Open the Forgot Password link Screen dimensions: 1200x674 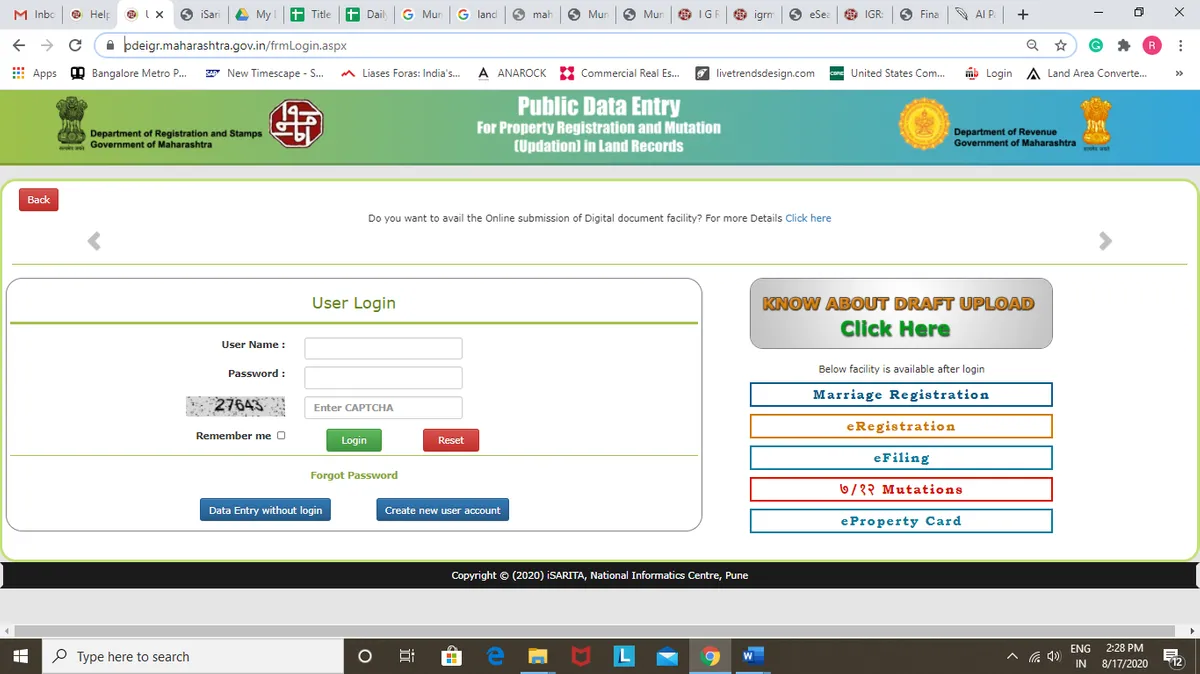pos(354,475)
